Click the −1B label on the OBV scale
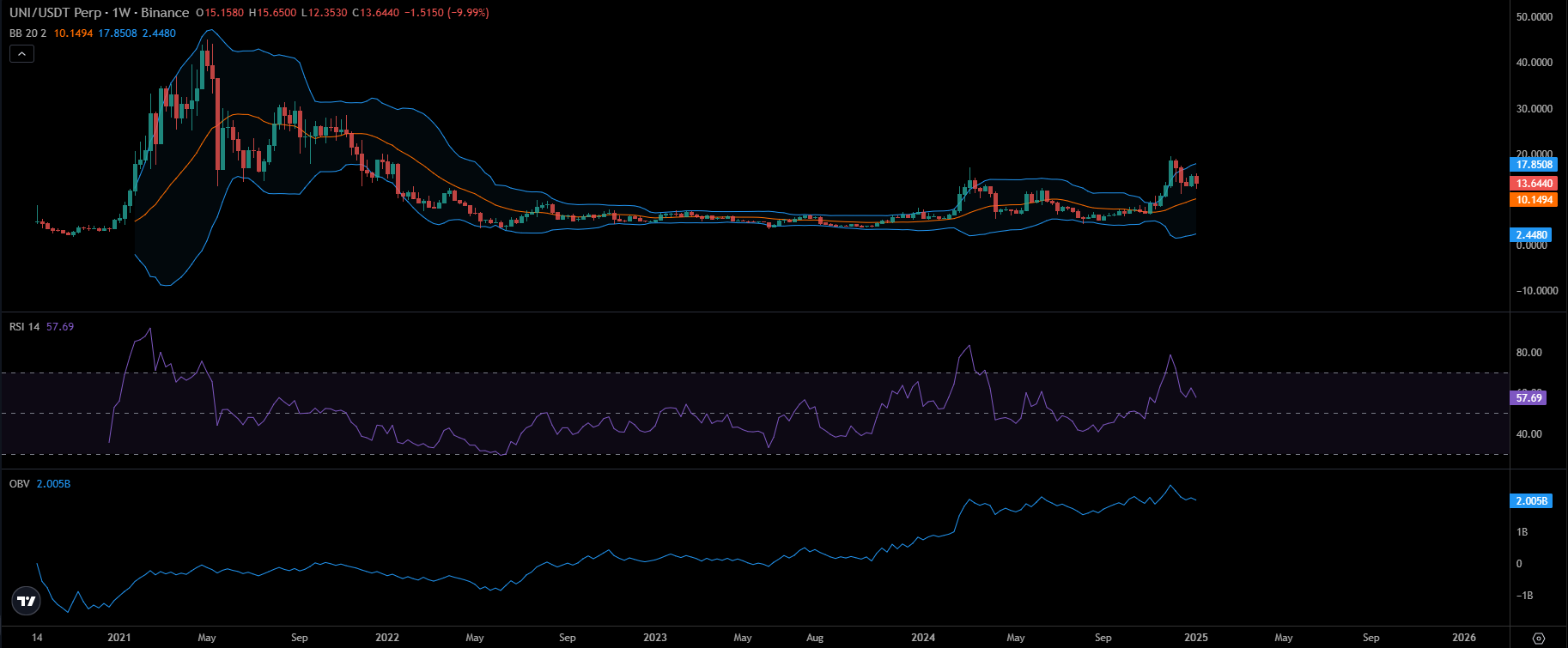 click(x=1524, y=596)
